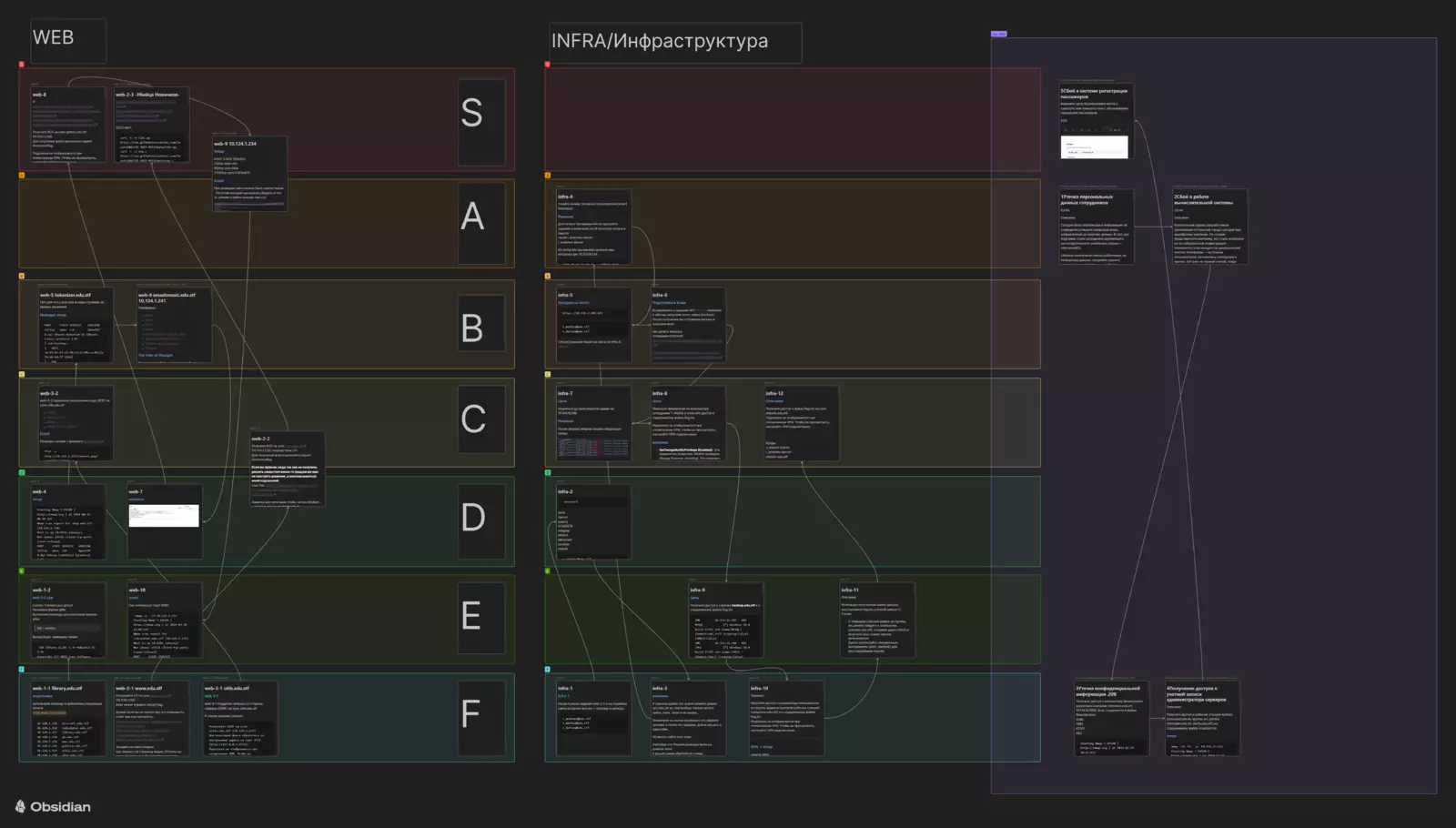Select the infra-11 note card
This screenshot has height=828, width=1456.
876,620
